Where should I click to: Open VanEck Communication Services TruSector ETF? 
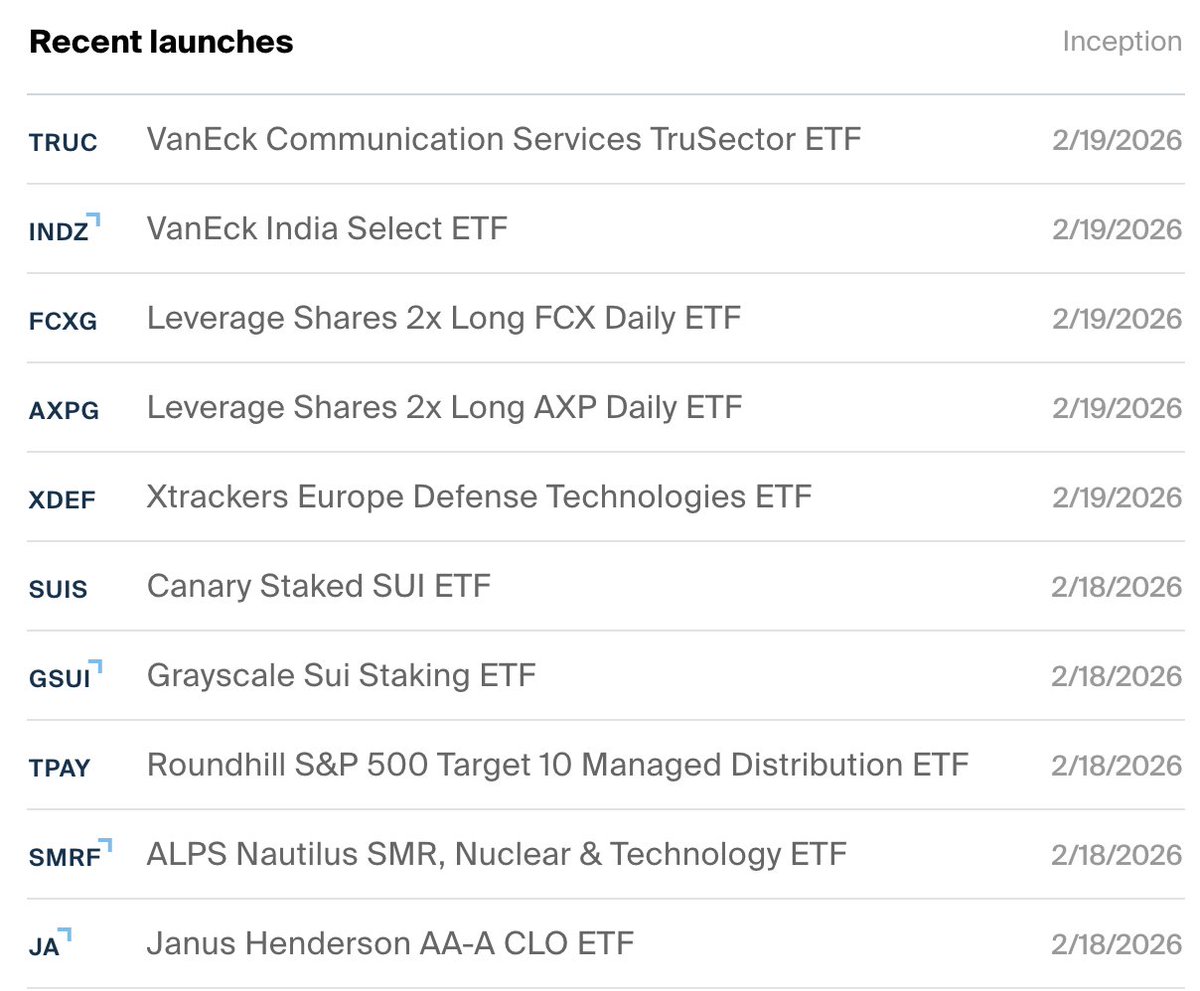503,139
